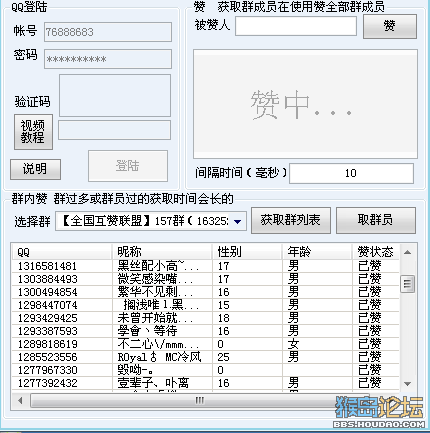Click the 帐号 account input field
The height and width of the screenshot is (433, 430).
pyautogui.click(x=108, y=32)
